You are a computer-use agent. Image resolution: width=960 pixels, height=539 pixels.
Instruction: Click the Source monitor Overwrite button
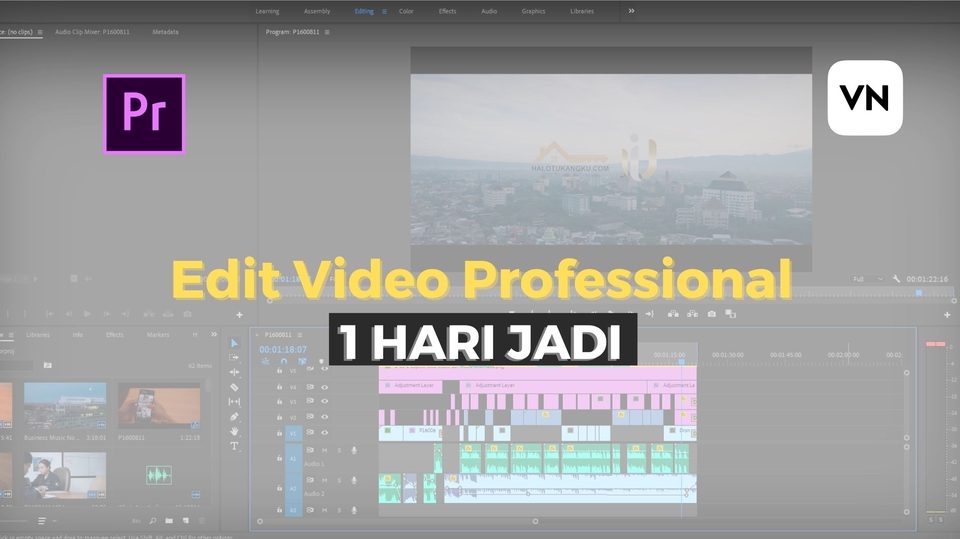[x=168, y=314]
